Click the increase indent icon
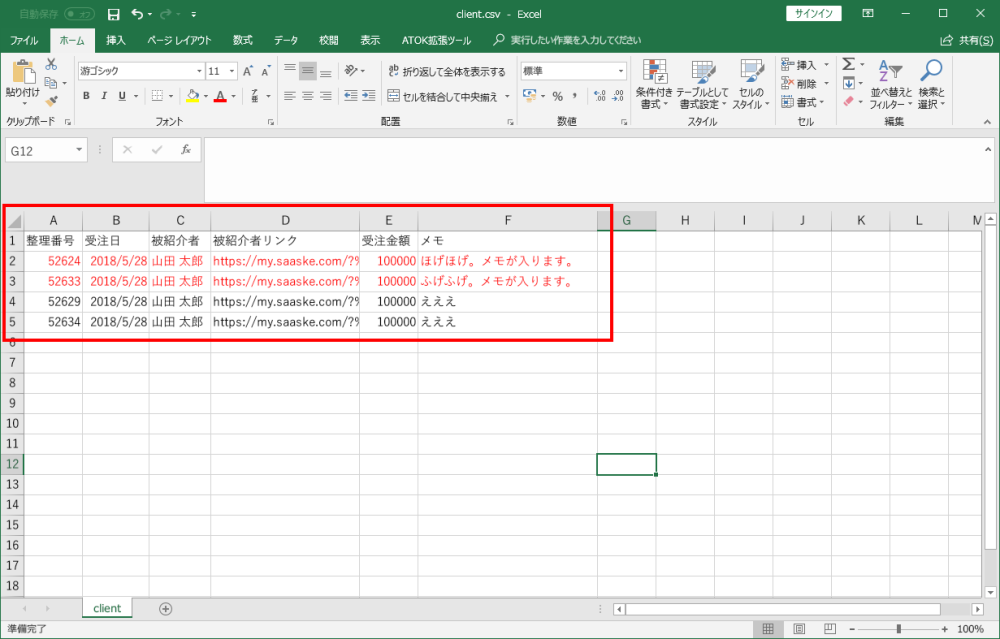1000x639 pixels. click(365, 96)
